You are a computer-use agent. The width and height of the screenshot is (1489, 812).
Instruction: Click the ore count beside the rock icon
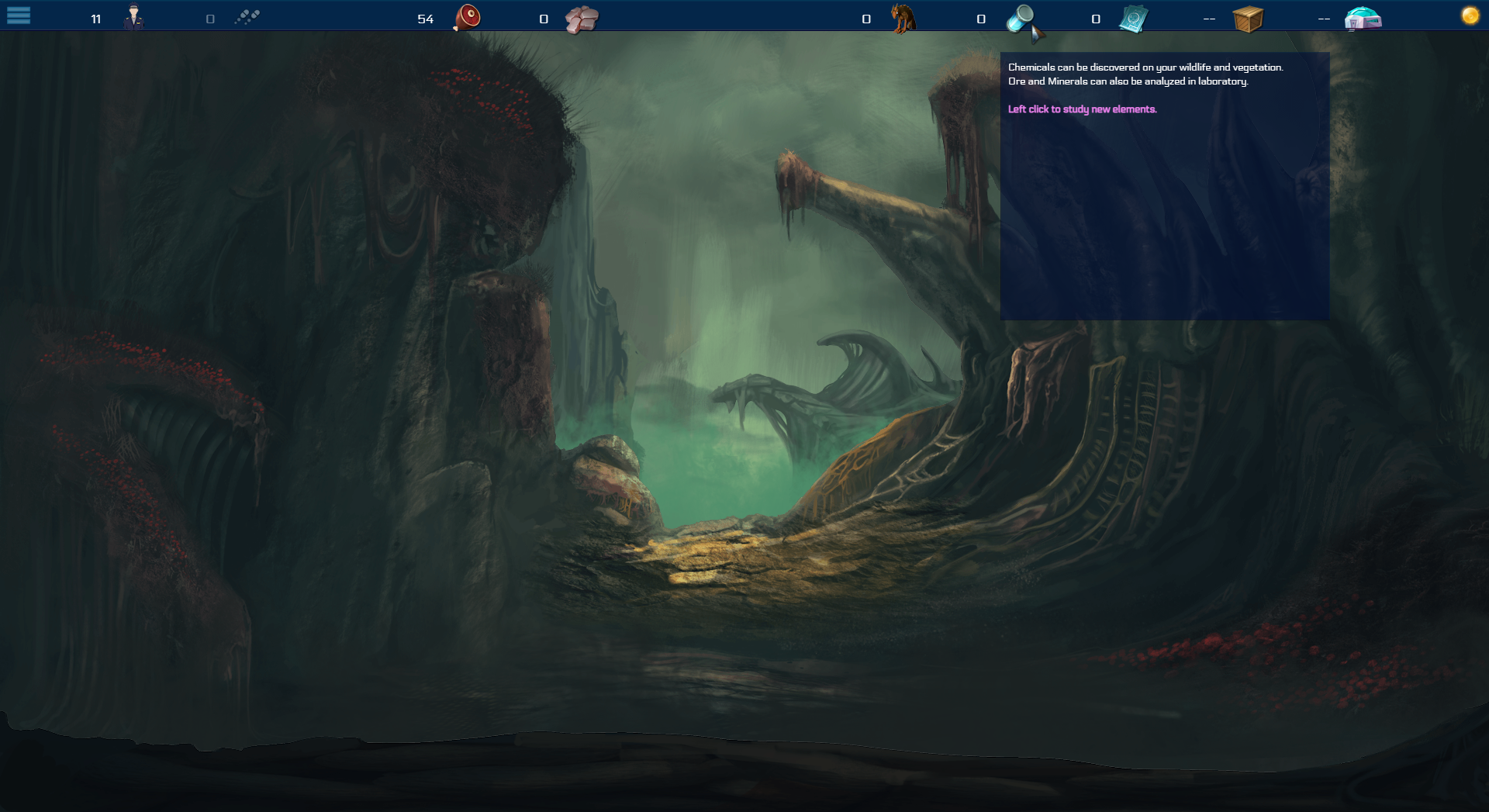tap(544, 19)
